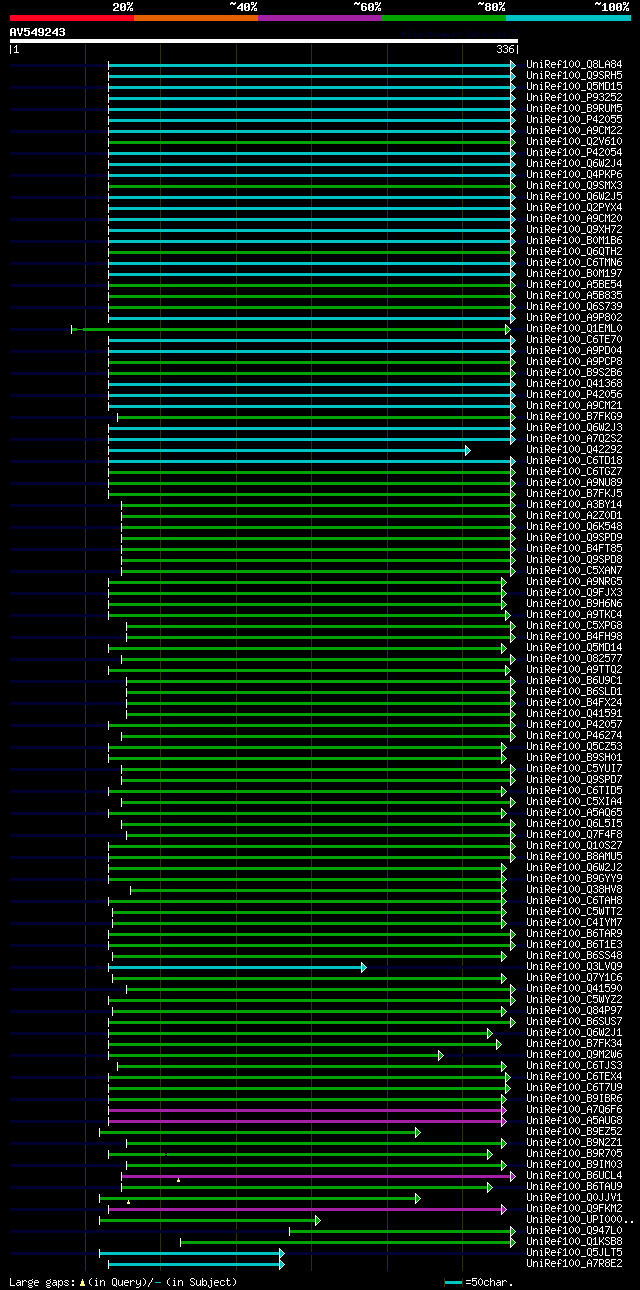Select the hit label UniRef100_B9GYY9
Screen dimensions: 640x1290
pos(574,879)
